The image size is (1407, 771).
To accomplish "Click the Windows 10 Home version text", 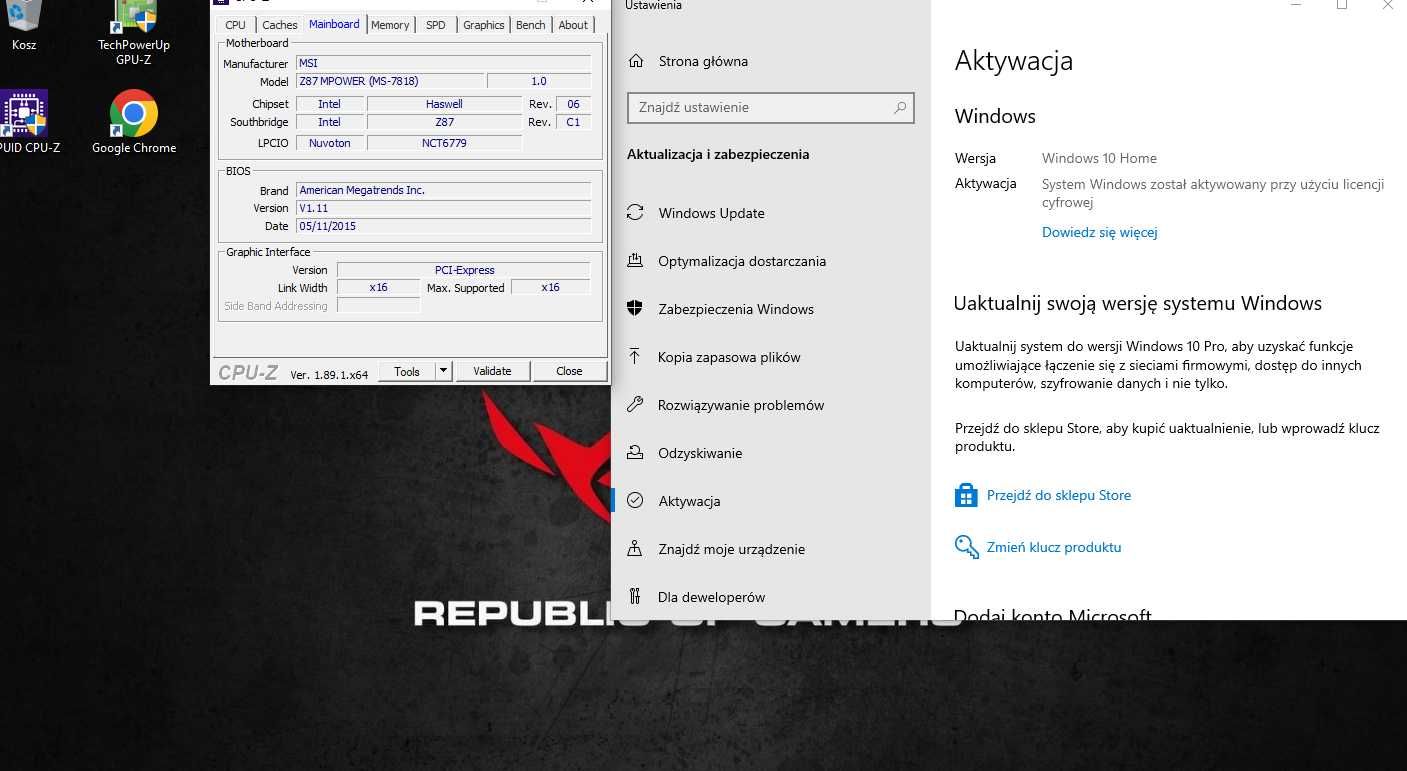I will [x=1099, y=158].
